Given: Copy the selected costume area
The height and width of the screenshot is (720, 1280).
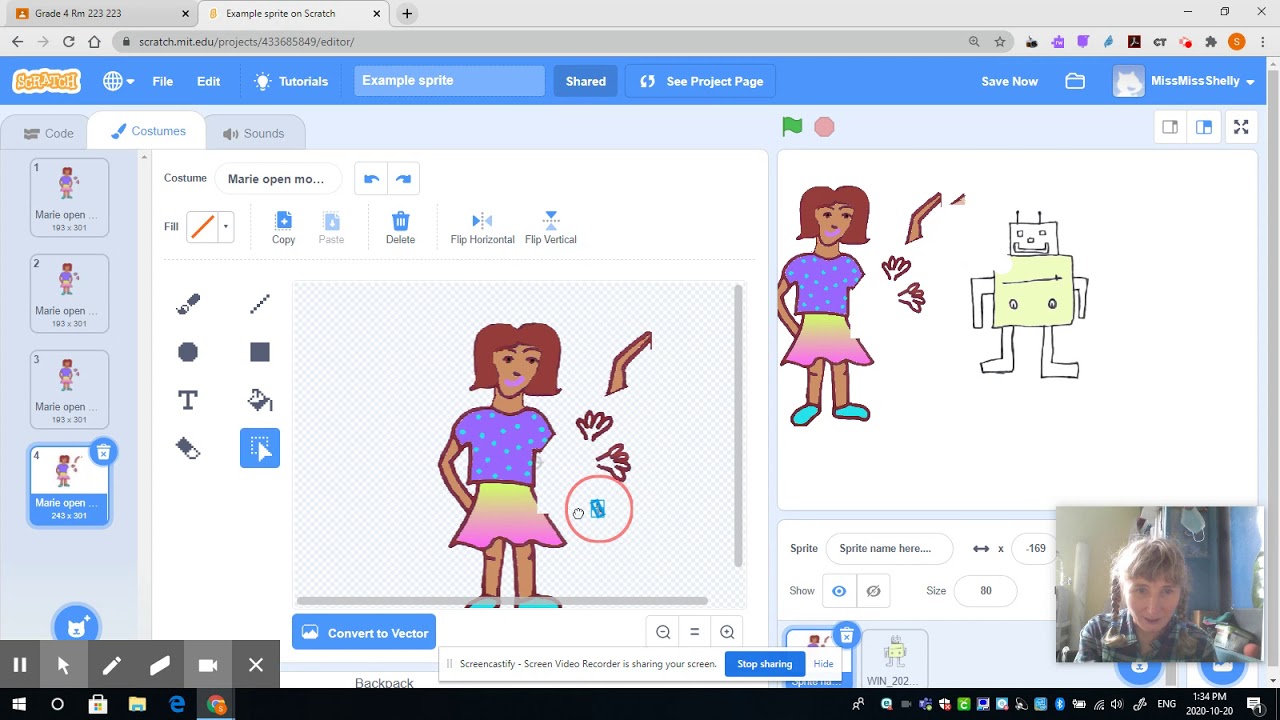Looking at the screenshot, I should click(283, 228).
